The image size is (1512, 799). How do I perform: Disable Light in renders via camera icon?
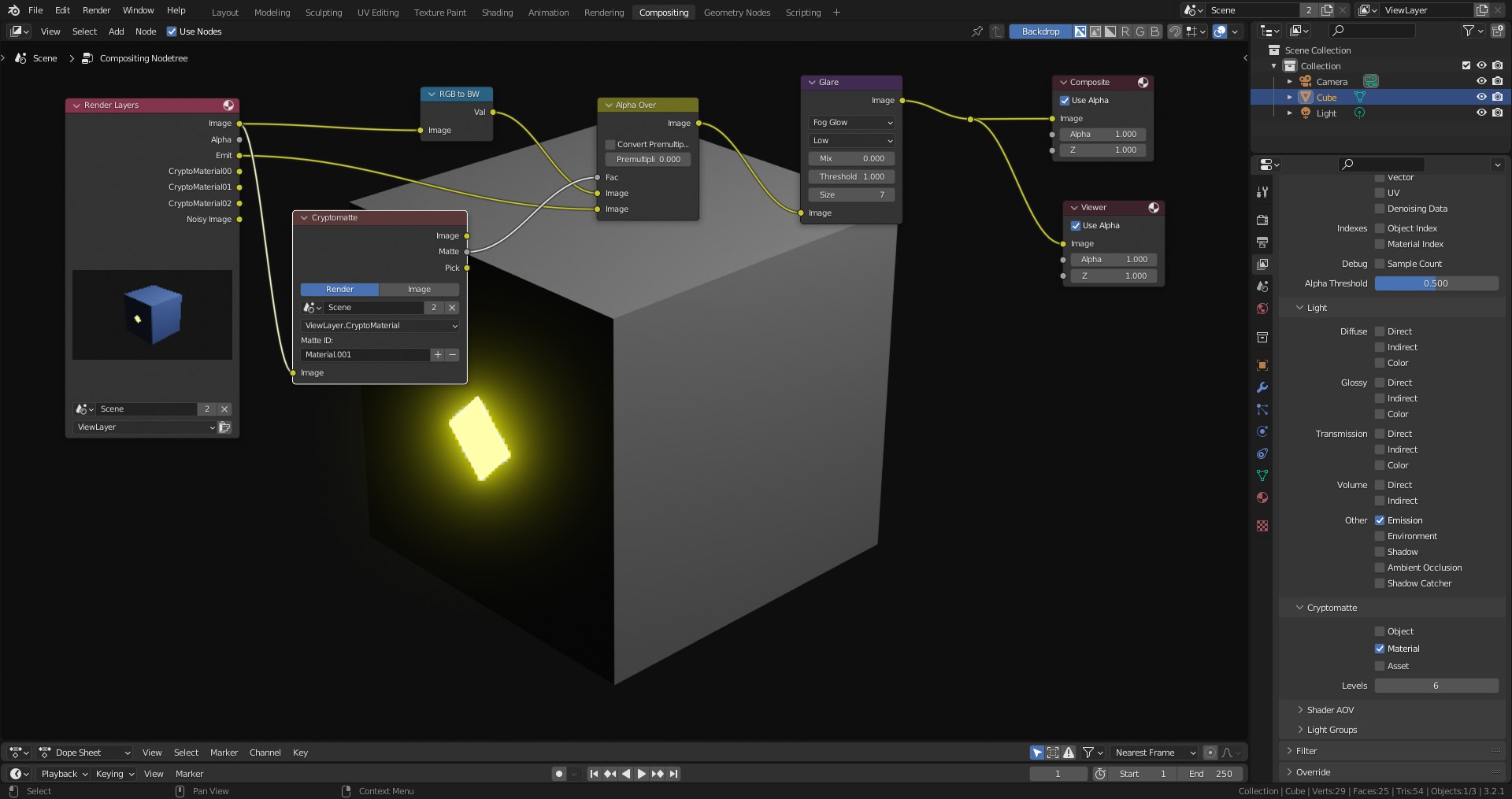[1497, 113]
